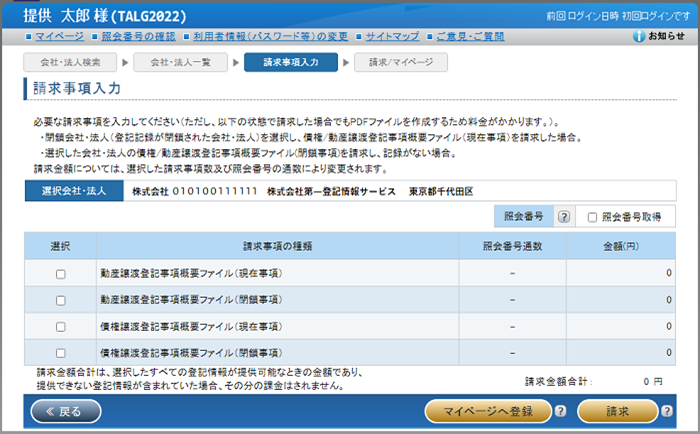Screen dimensions: 700x434
Task: Enable the 照会番号取得 checkbox
Action: click(x=592, y=217)
